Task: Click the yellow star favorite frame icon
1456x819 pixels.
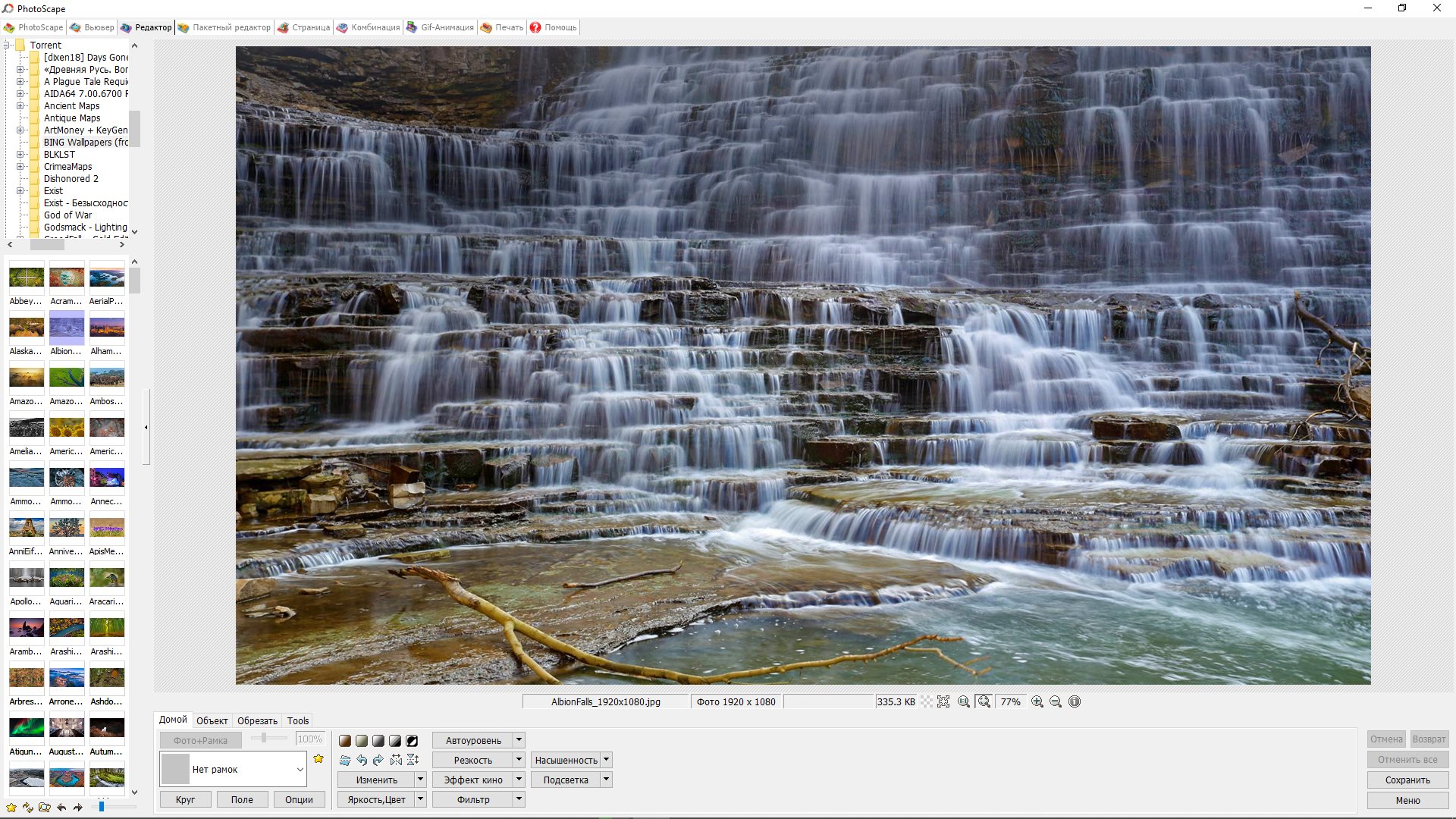Action: [x=318, y=759]
